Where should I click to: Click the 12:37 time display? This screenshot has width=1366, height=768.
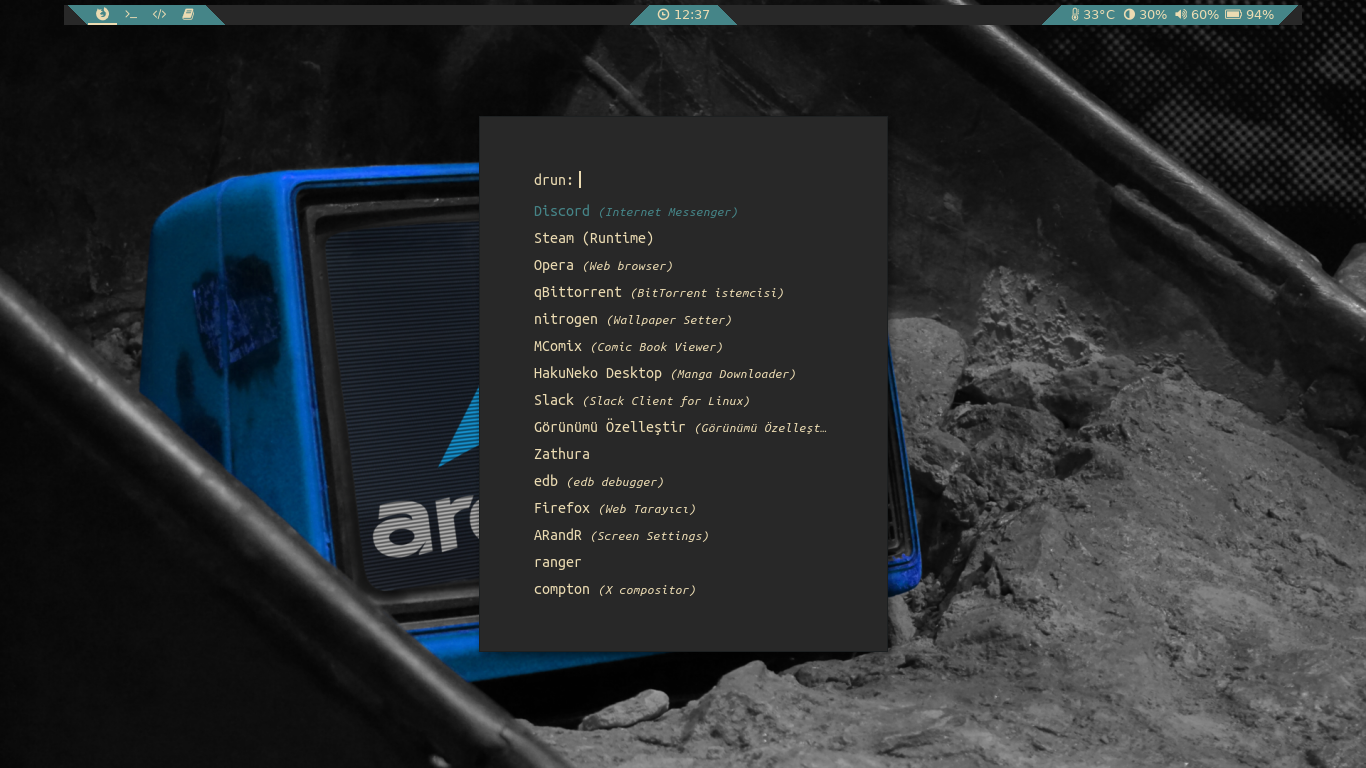click(x=692, y=15)
